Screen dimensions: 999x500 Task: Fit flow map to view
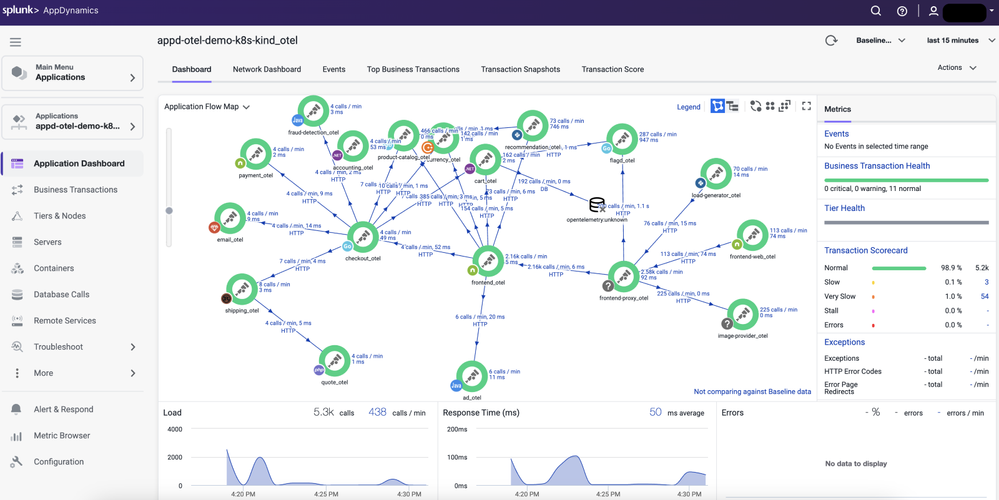pyautogui.click(x=785, y=106)
